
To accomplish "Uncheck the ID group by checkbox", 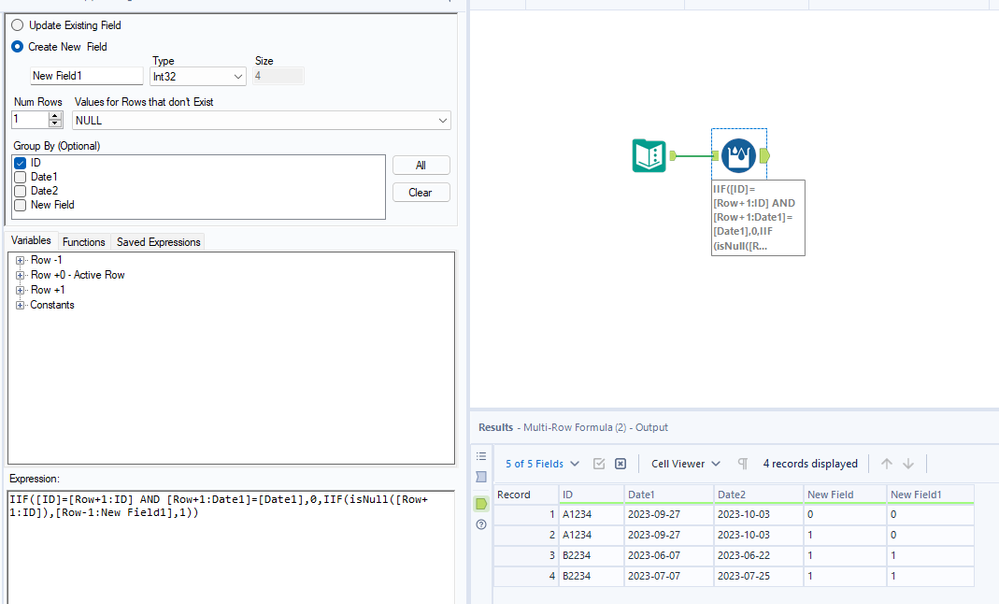I will 20,163.
